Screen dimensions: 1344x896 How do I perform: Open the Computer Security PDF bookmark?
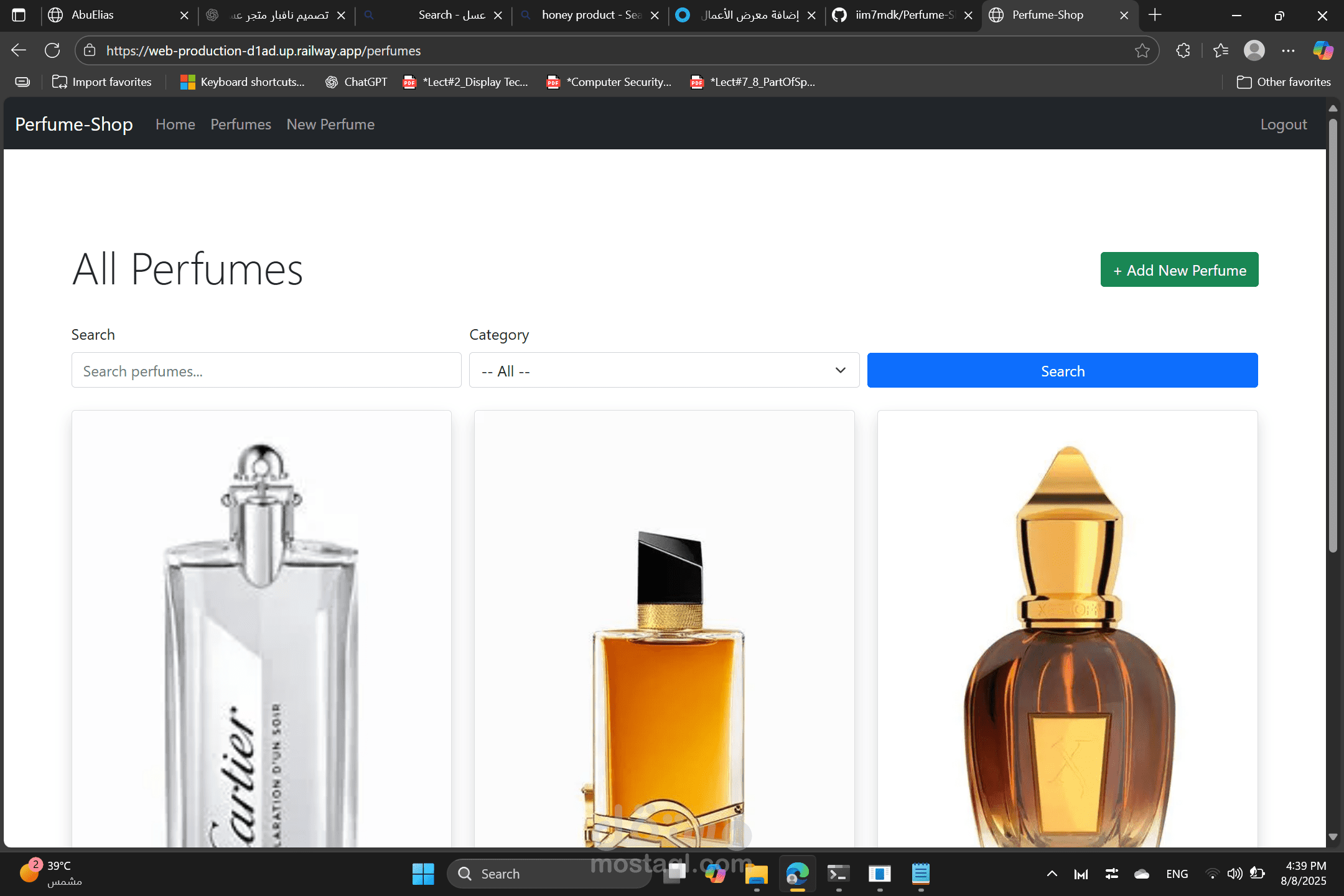609,82
